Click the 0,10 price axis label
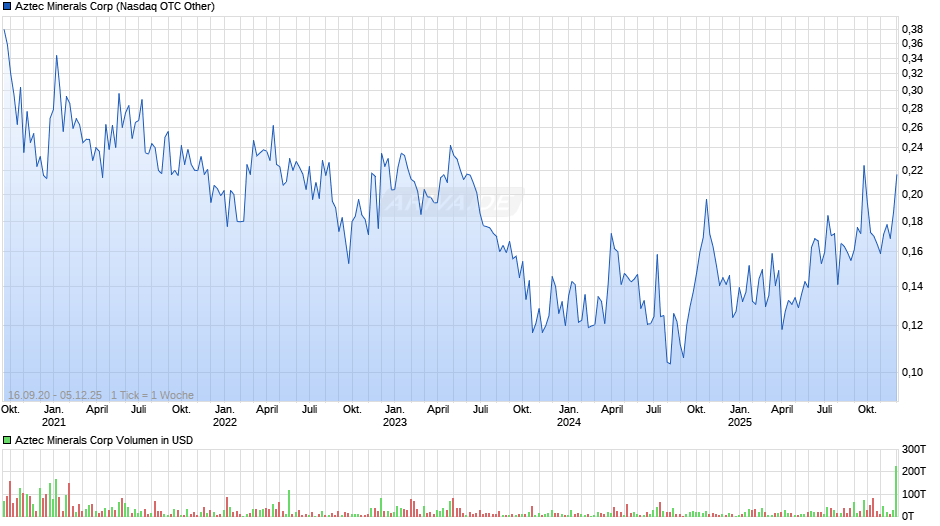 click(912, 372)
